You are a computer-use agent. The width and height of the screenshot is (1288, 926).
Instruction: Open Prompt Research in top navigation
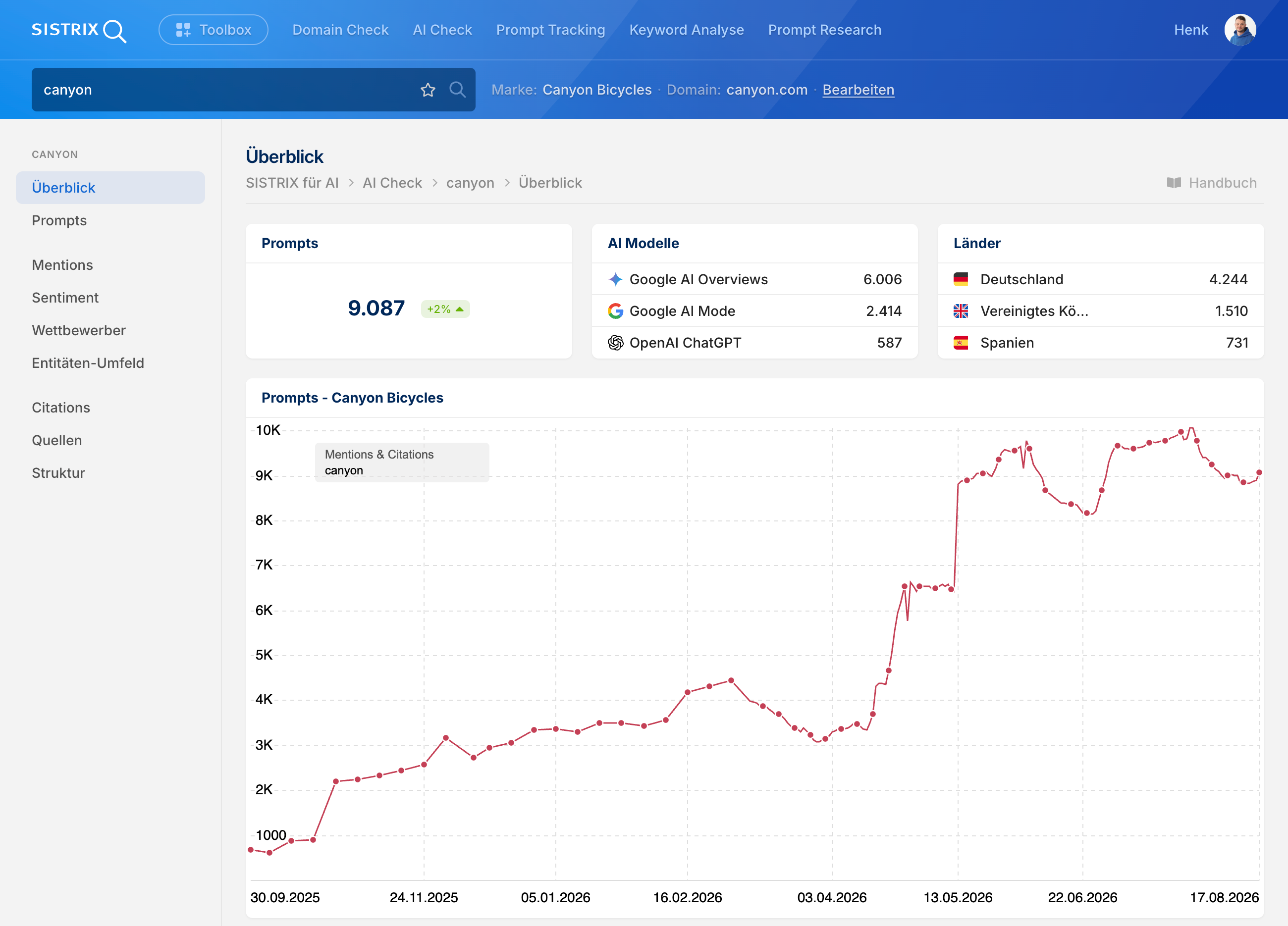[825, 30]
